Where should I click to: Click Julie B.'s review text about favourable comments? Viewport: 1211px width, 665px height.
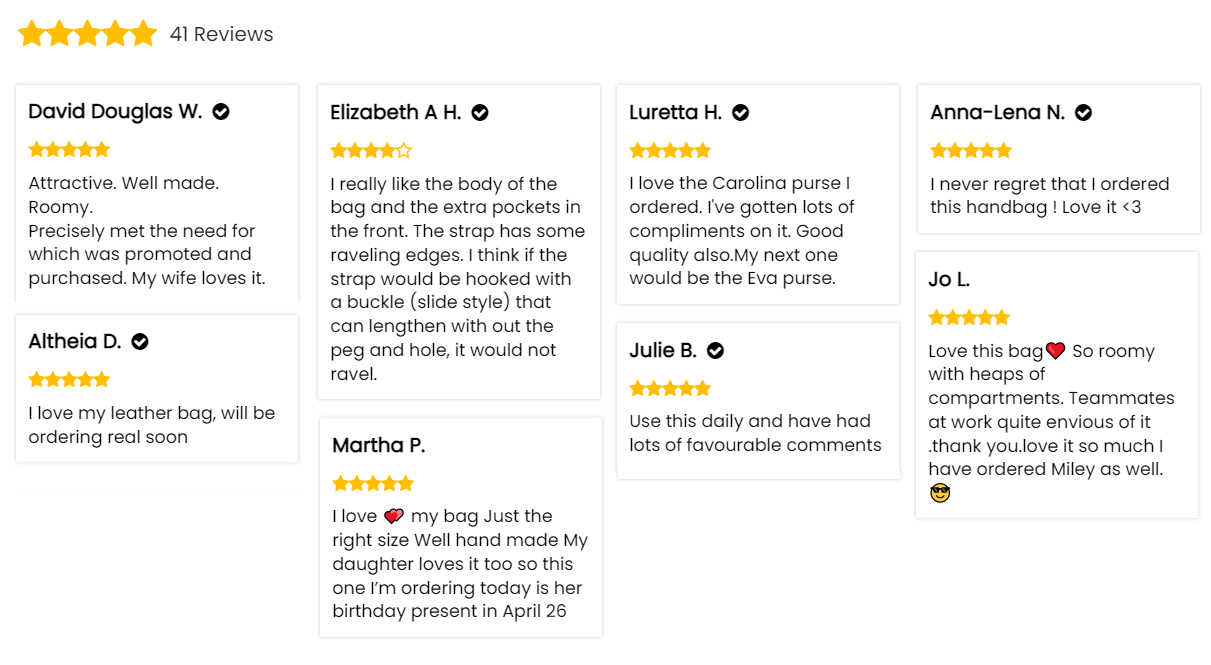click(x=755, y=433)
